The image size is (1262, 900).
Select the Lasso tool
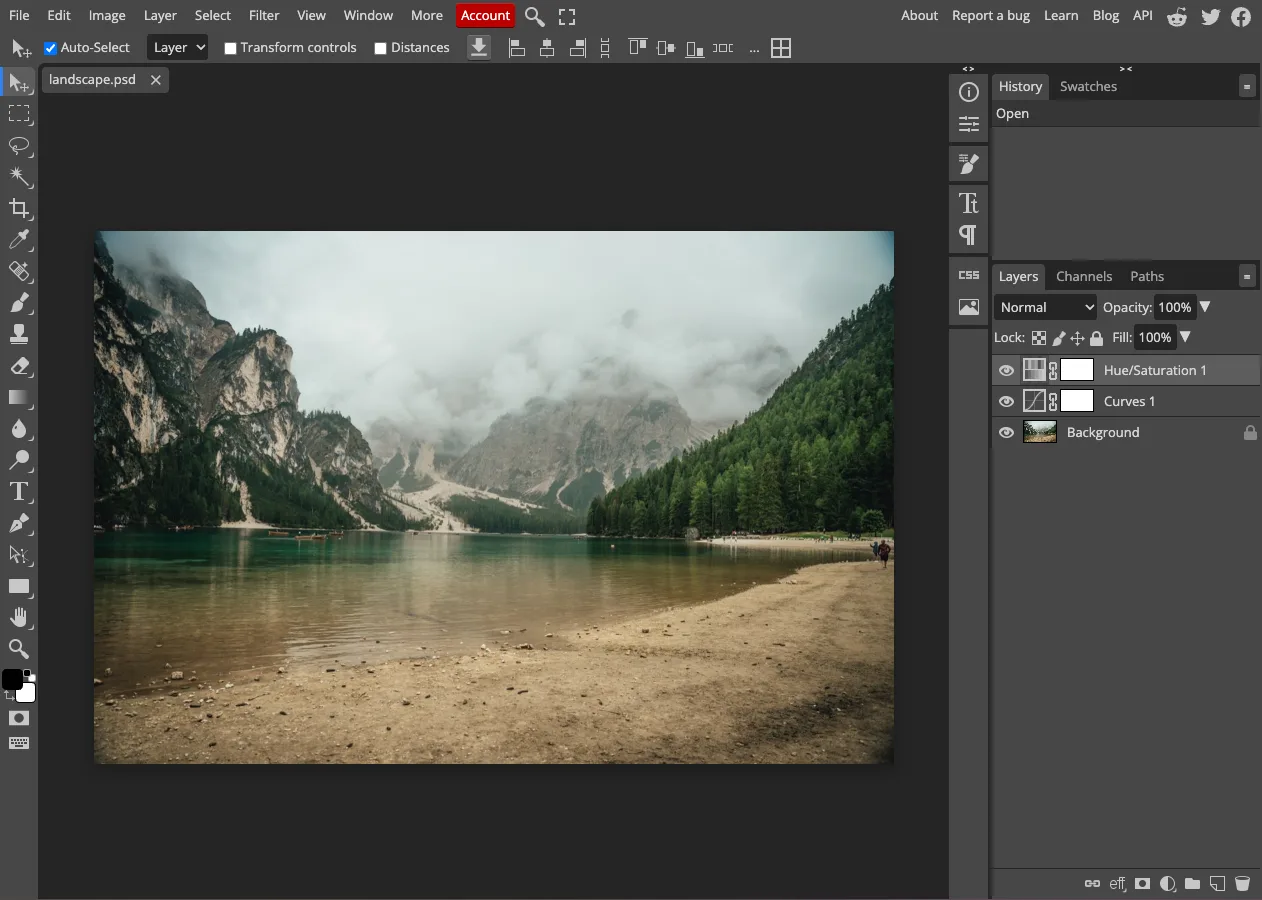pos(19,145)
